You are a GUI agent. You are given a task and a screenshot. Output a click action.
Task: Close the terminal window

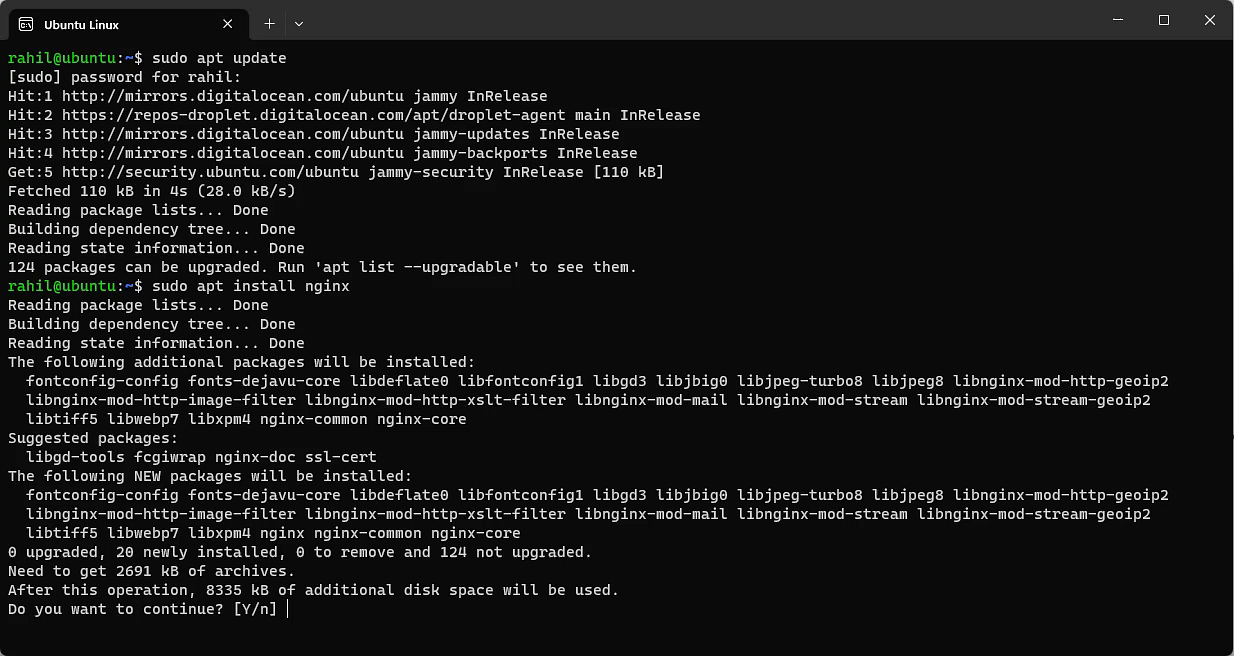[1210, 20]
